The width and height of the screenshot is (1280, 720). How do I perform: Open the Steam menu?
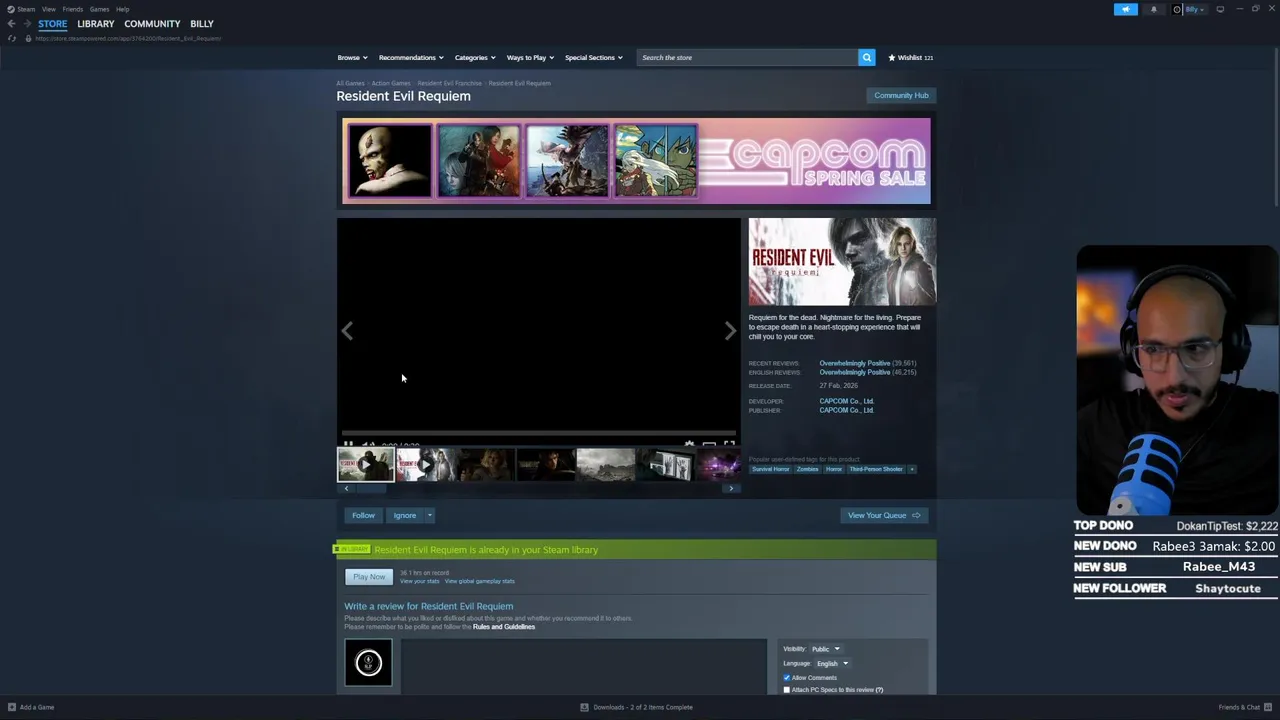coord(26,9)
